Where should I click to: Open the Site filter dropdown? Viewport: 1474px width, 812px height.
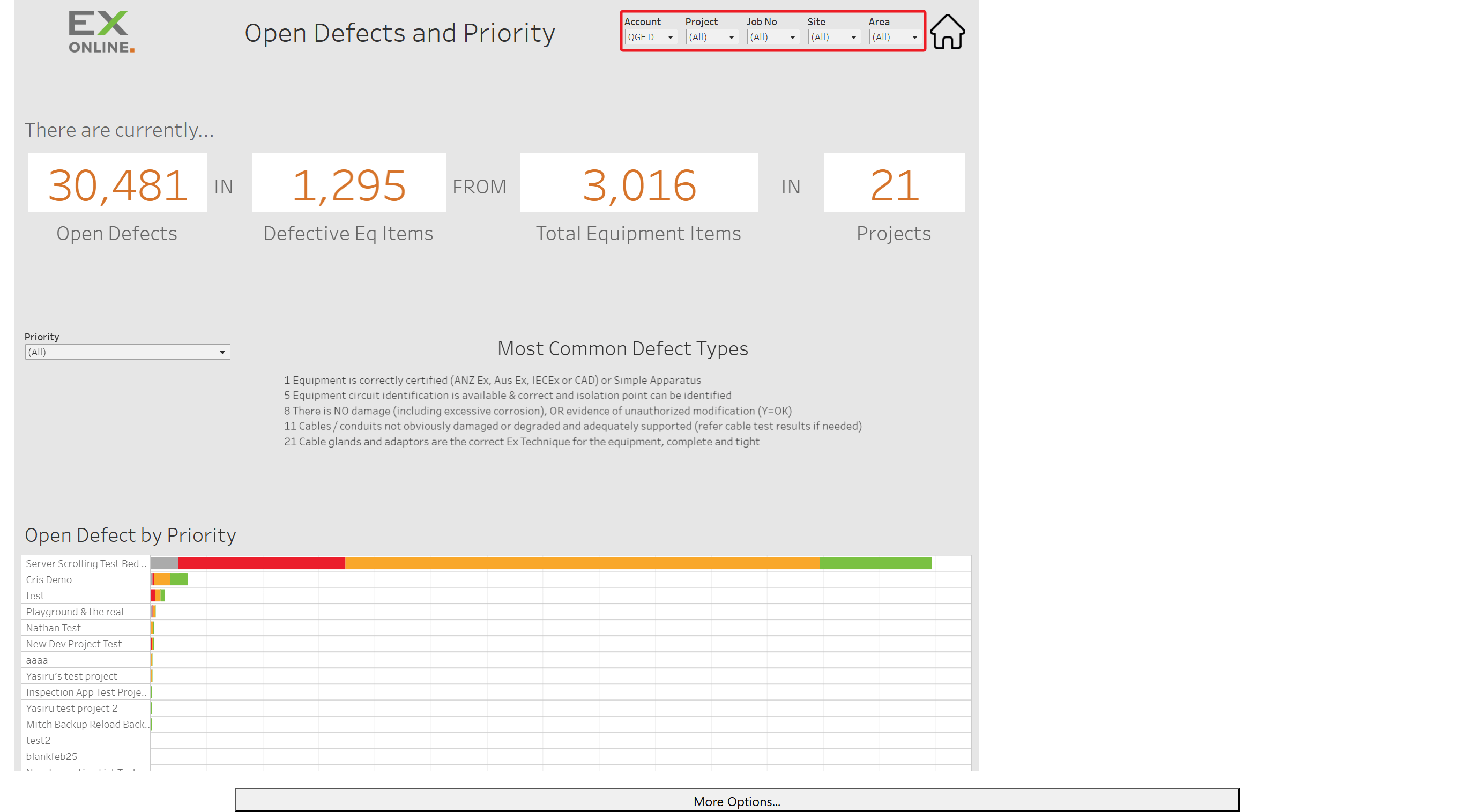point(834,37)
